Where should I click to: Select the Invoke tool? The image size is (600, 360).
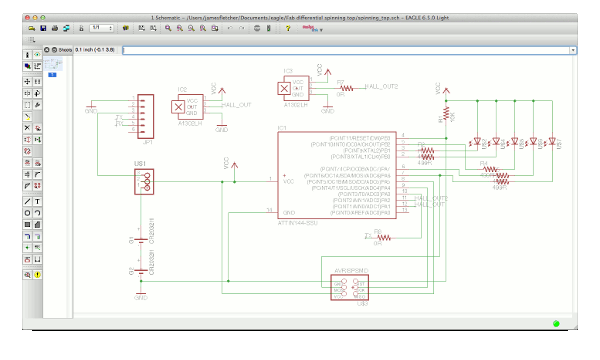click(x=37, y=186)
